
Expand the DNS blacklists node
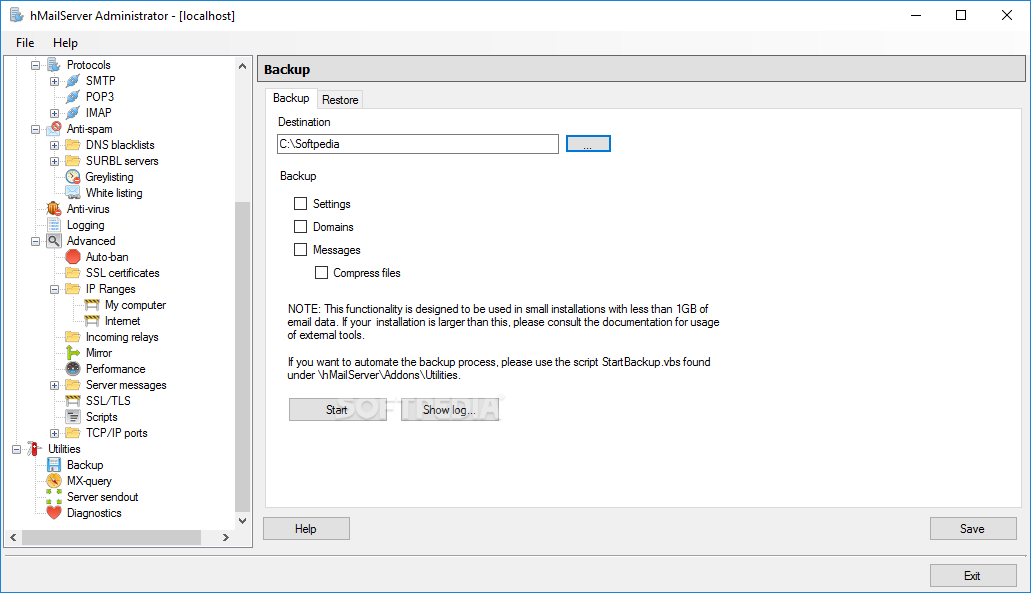(55, 145)
